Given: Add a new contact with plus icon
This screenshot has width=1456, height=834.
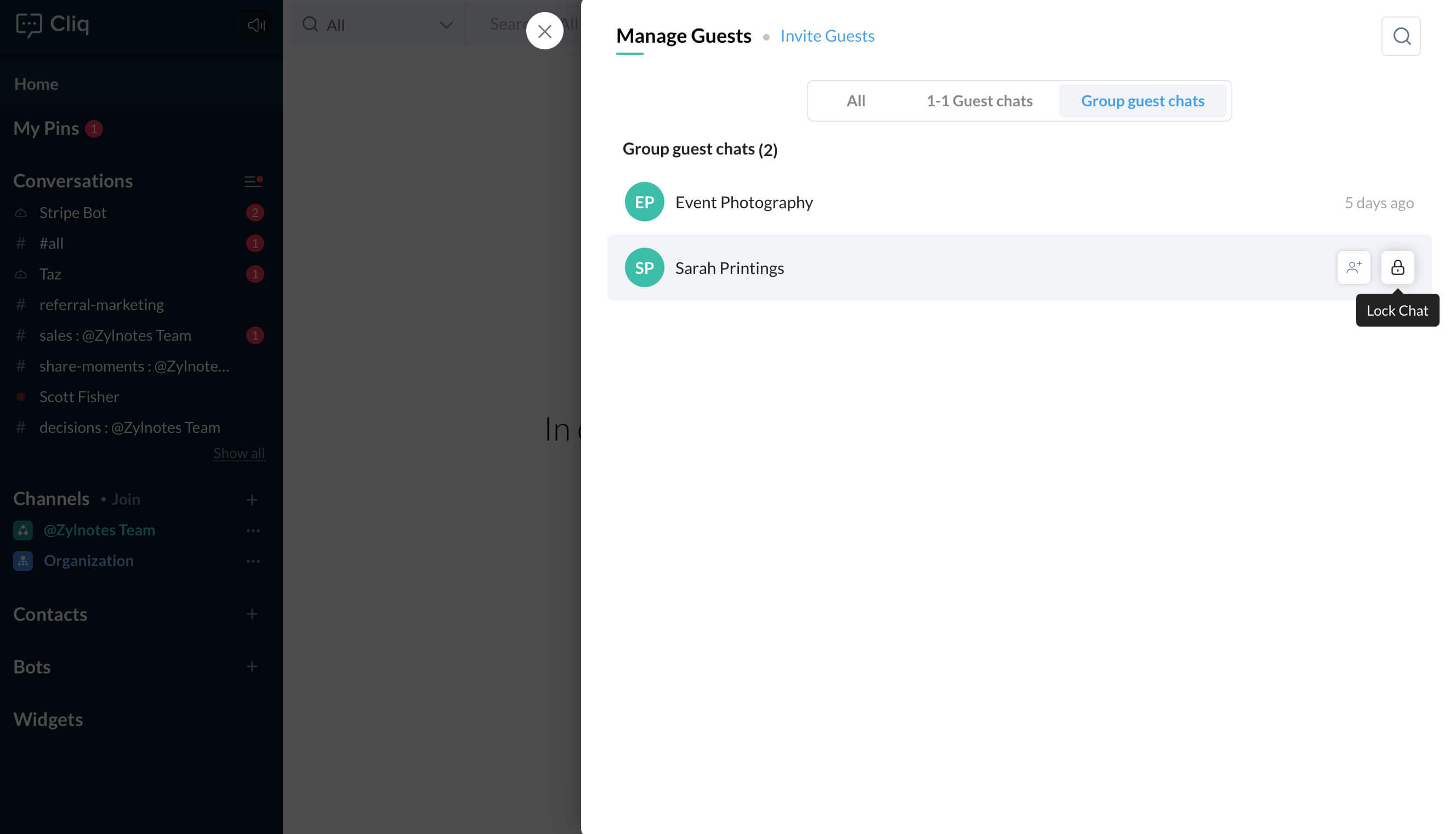Looking at the screenshot, I should coord(252,614).
